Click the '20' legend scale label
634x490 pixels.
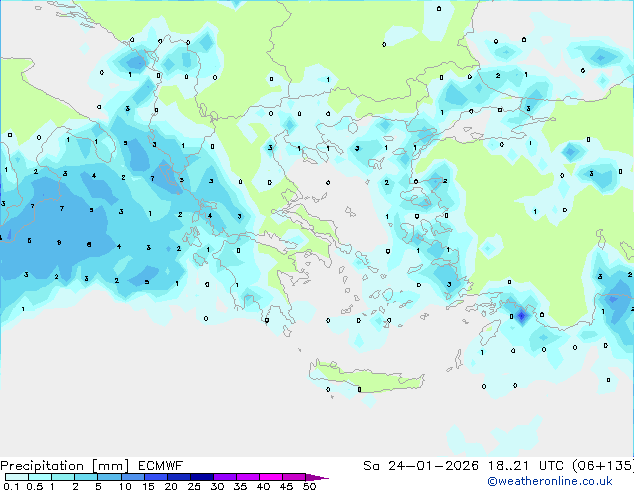point(171,486)
